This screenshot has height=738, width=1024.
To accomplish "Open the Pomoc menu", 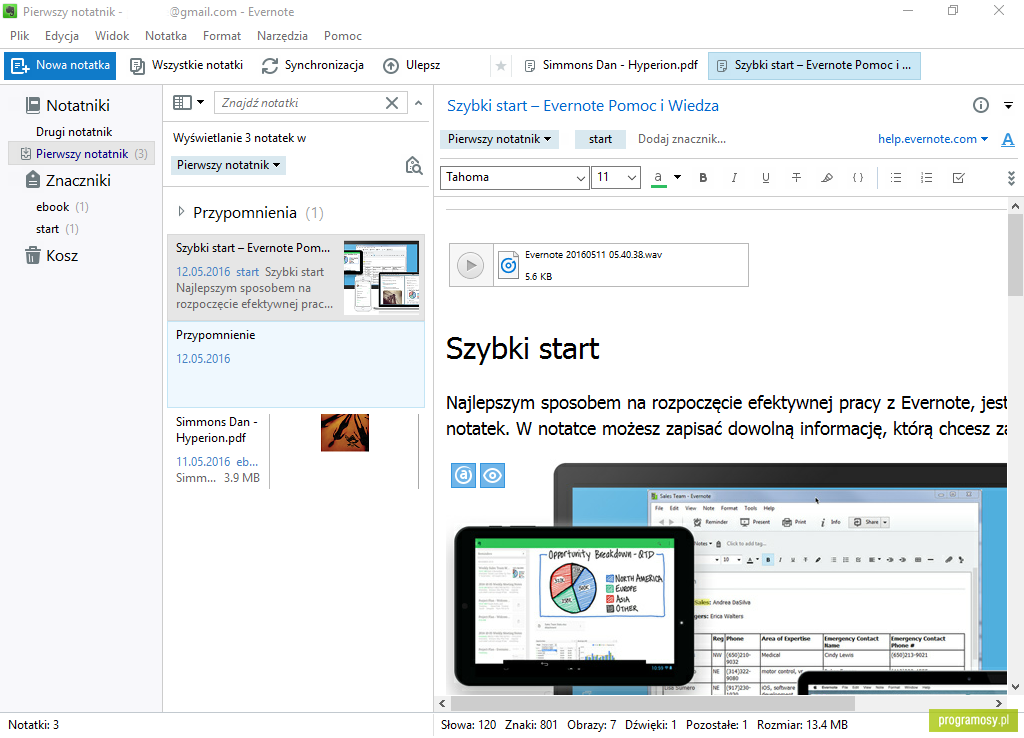I will pos(343,36).
